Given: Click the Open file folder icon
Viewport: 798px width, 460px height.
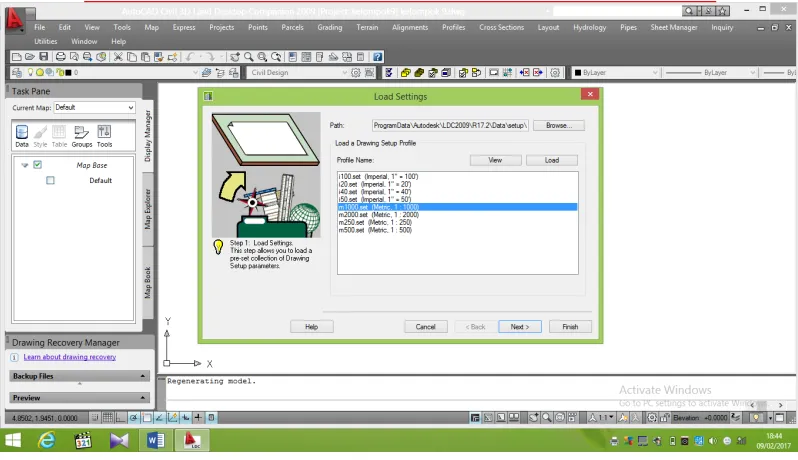Looking at the screenshot, I should tap(30, 57).
